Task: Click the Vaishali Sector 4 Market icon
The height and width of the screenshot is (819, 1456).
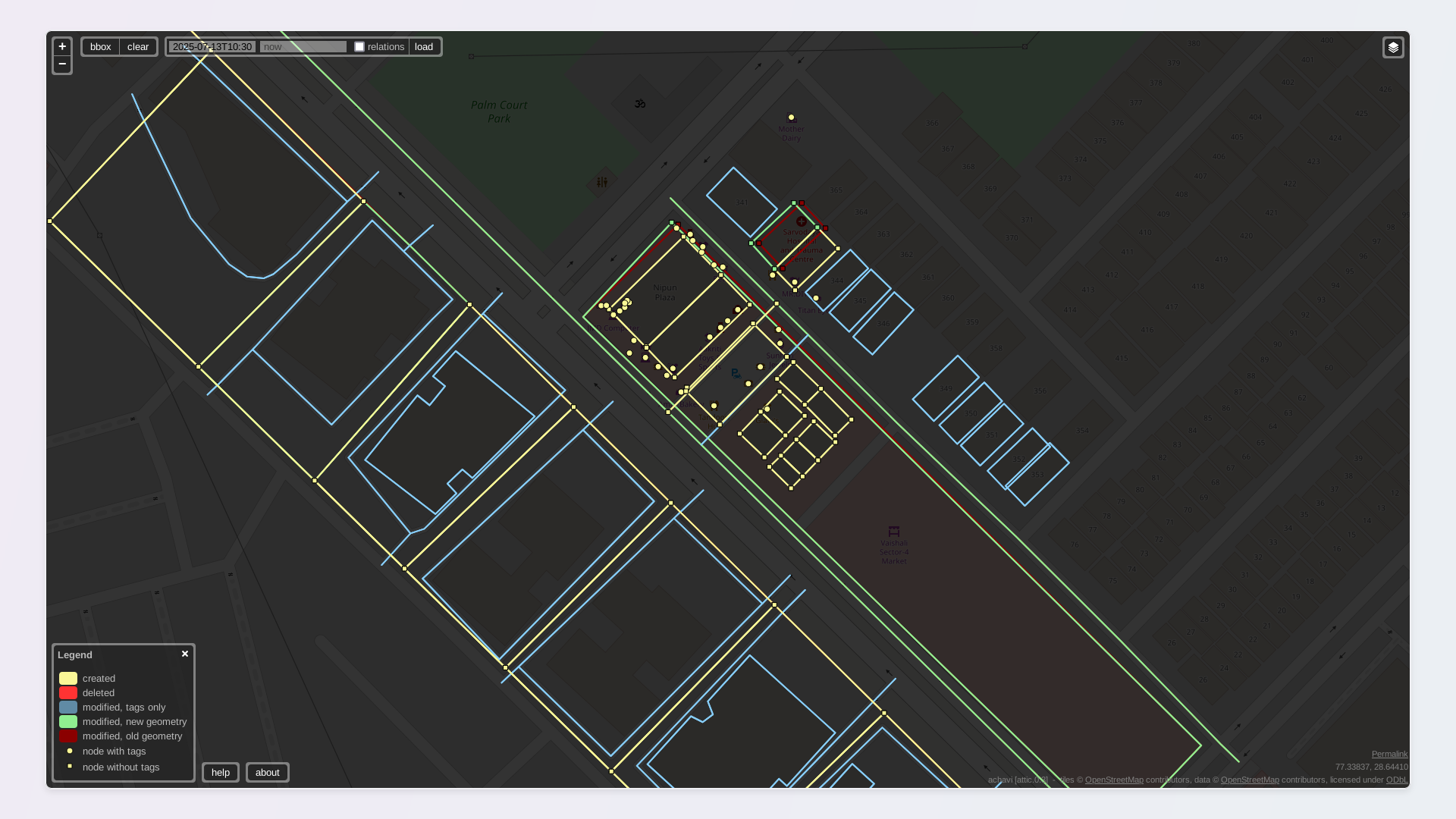Action: pyautogui.click(x=894, y=532)
